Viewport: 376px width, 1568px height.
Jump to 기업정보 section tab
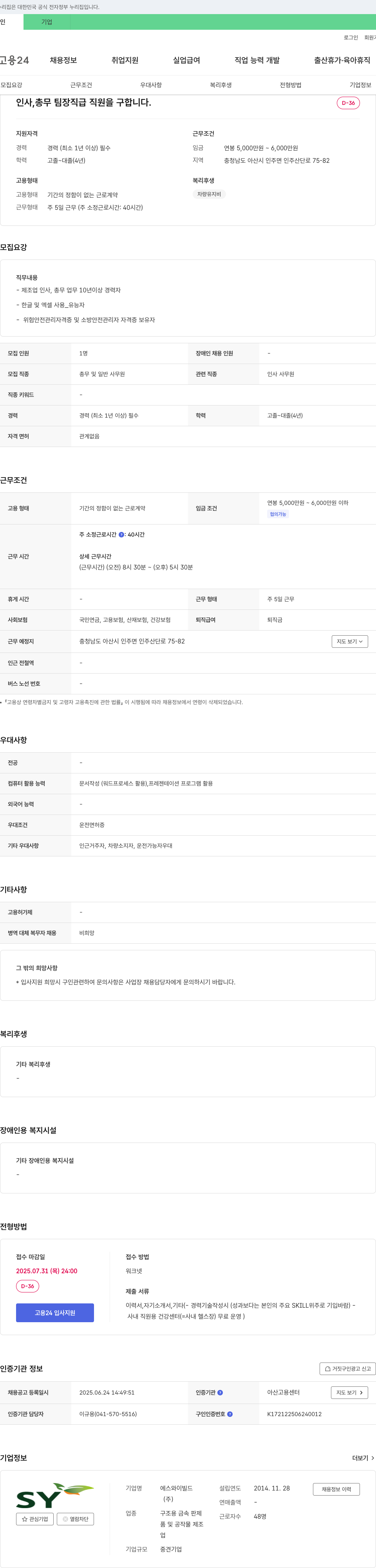[x=360, y=85]
